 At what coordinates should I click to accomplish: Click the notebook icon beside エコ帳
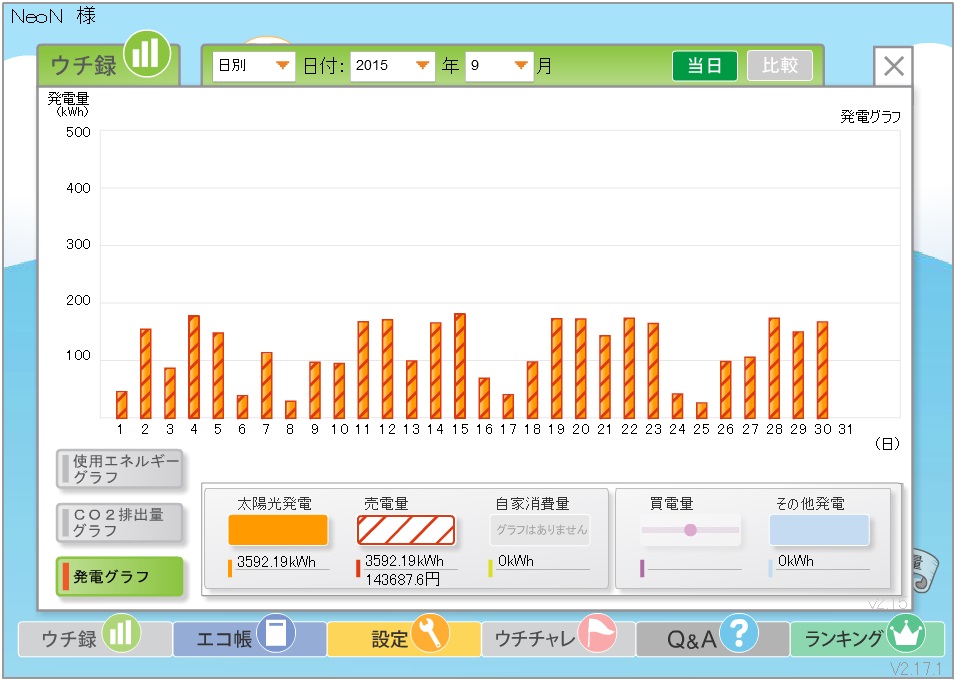coord(276,633)
